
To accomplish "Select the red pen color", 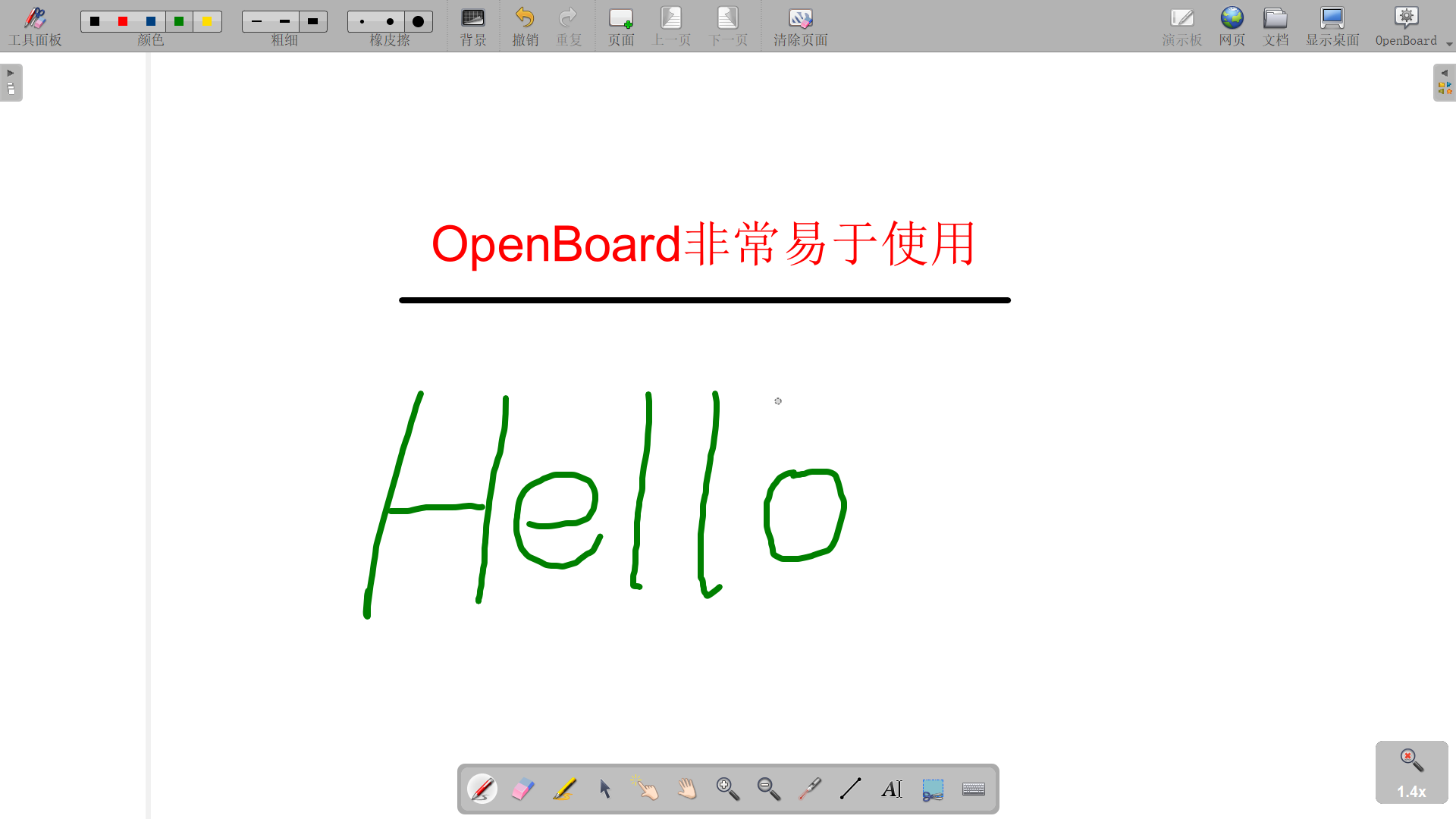I will (x=123, y=21).
